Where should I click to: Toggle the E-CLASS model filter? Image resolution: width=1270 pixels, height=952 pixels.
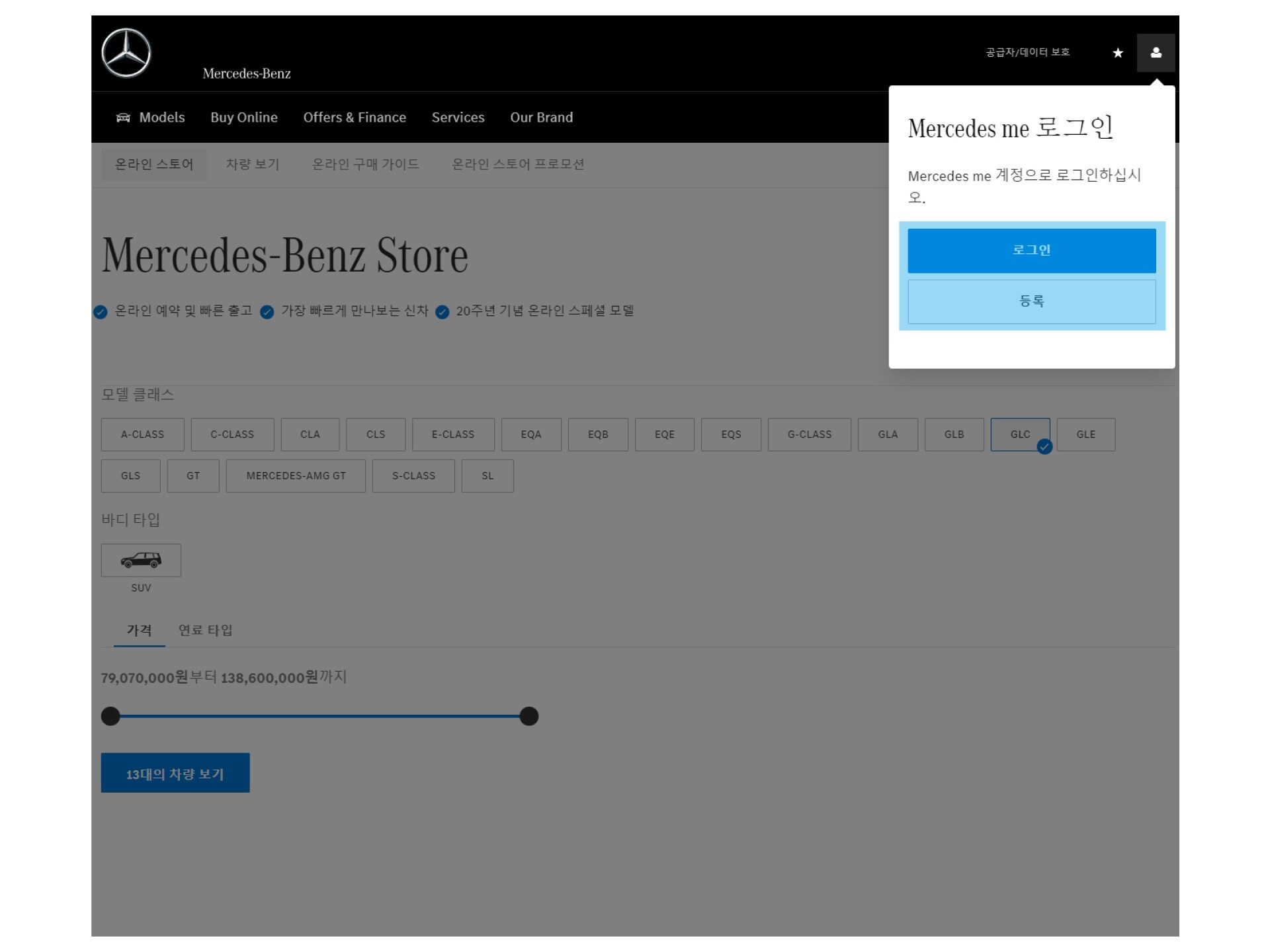[452, 434]
